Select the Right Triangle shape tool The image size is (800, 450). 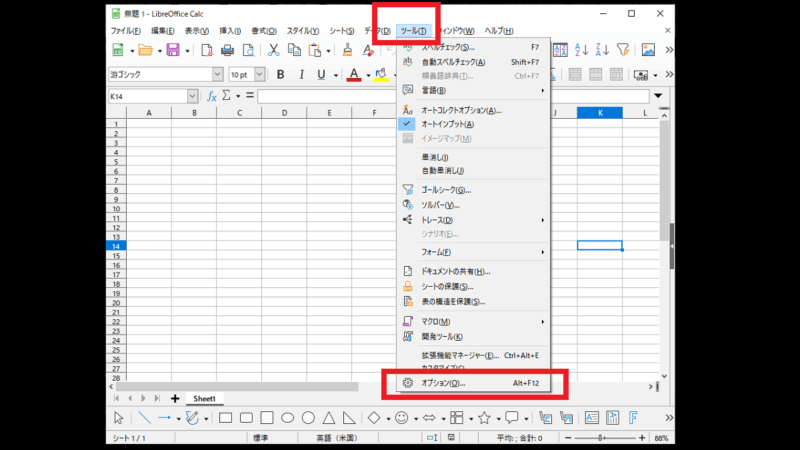coord(349,418)
